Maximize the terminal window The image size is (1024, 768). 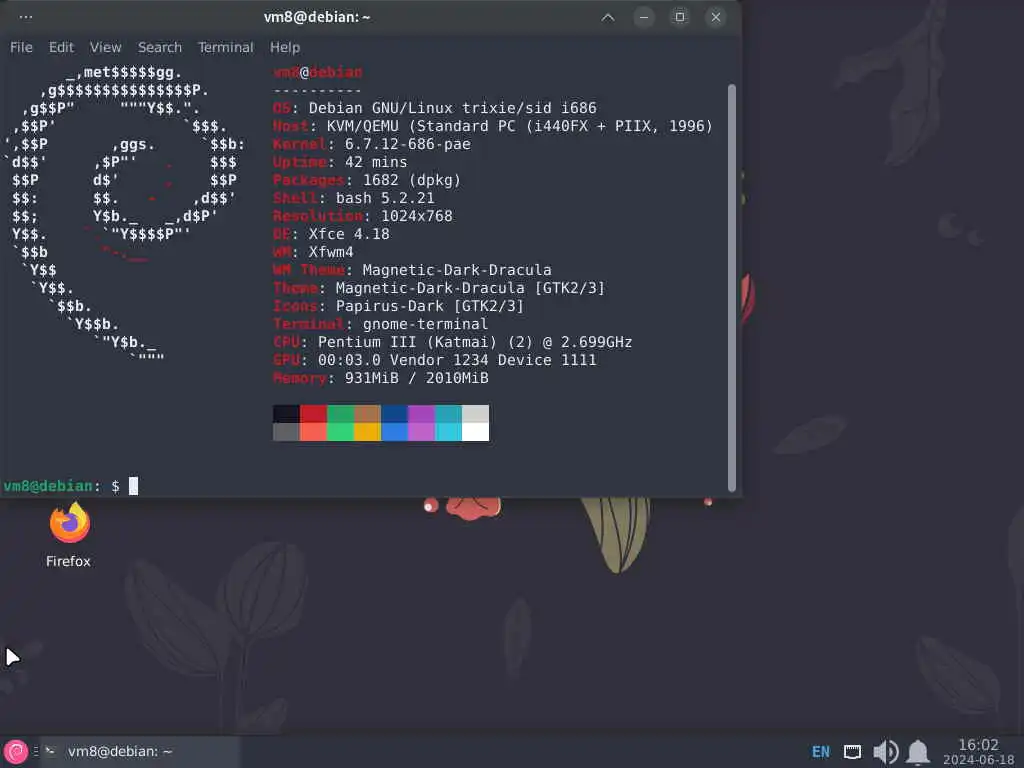[x=679, y=17]
